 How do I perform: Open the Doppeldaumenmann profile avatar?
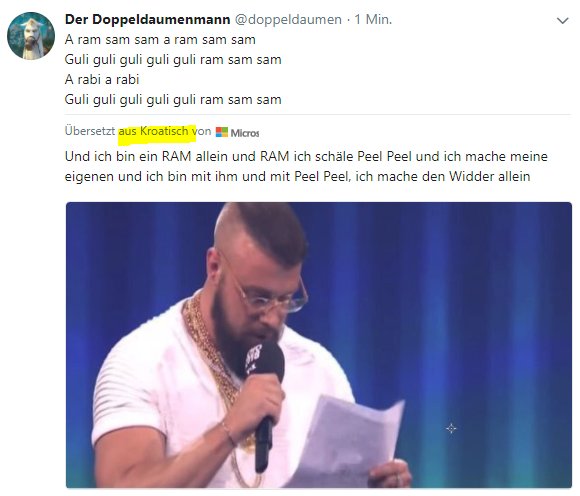click(x=31, y=36)
